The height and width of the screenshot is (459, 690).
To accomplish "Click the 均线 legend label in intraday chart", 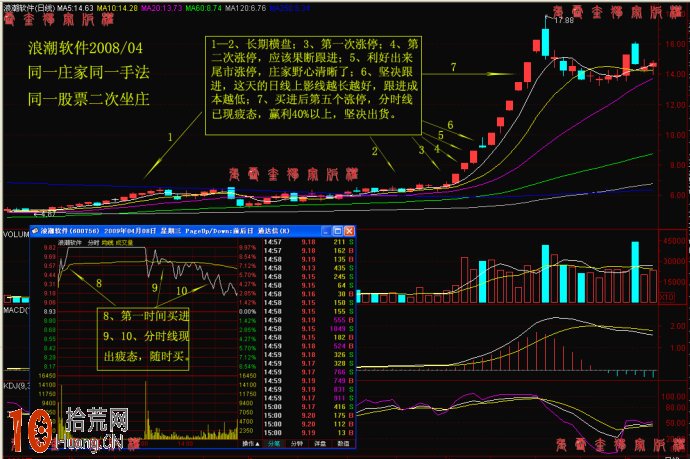I will (107, 242).
